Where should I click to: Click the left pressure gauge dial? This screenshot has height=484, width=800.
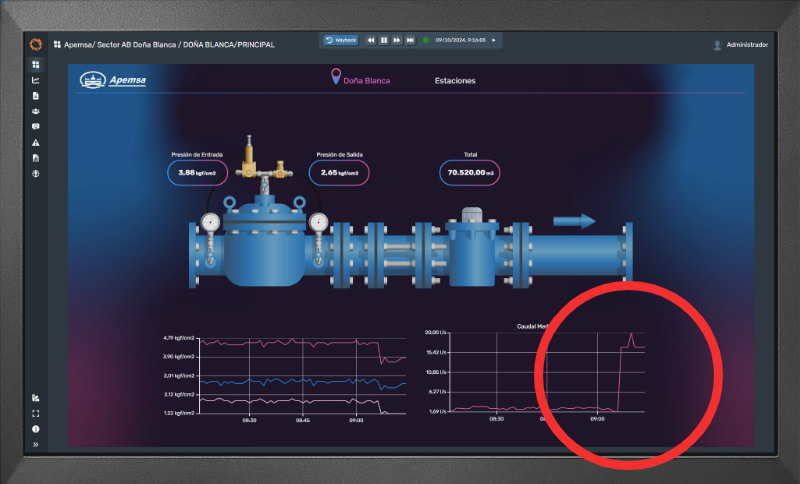click(210, 222)
